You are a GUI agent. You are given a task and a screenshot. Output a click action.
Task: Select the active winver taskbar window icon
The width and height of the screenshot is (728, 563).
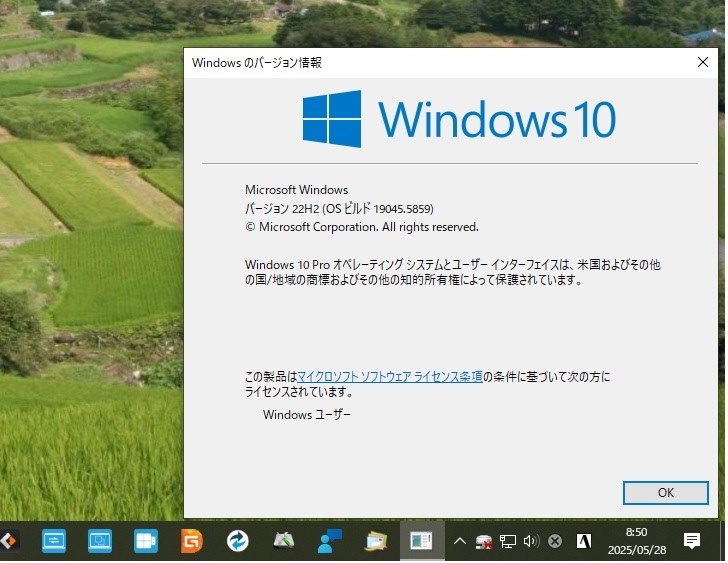[x=422, y=542]
